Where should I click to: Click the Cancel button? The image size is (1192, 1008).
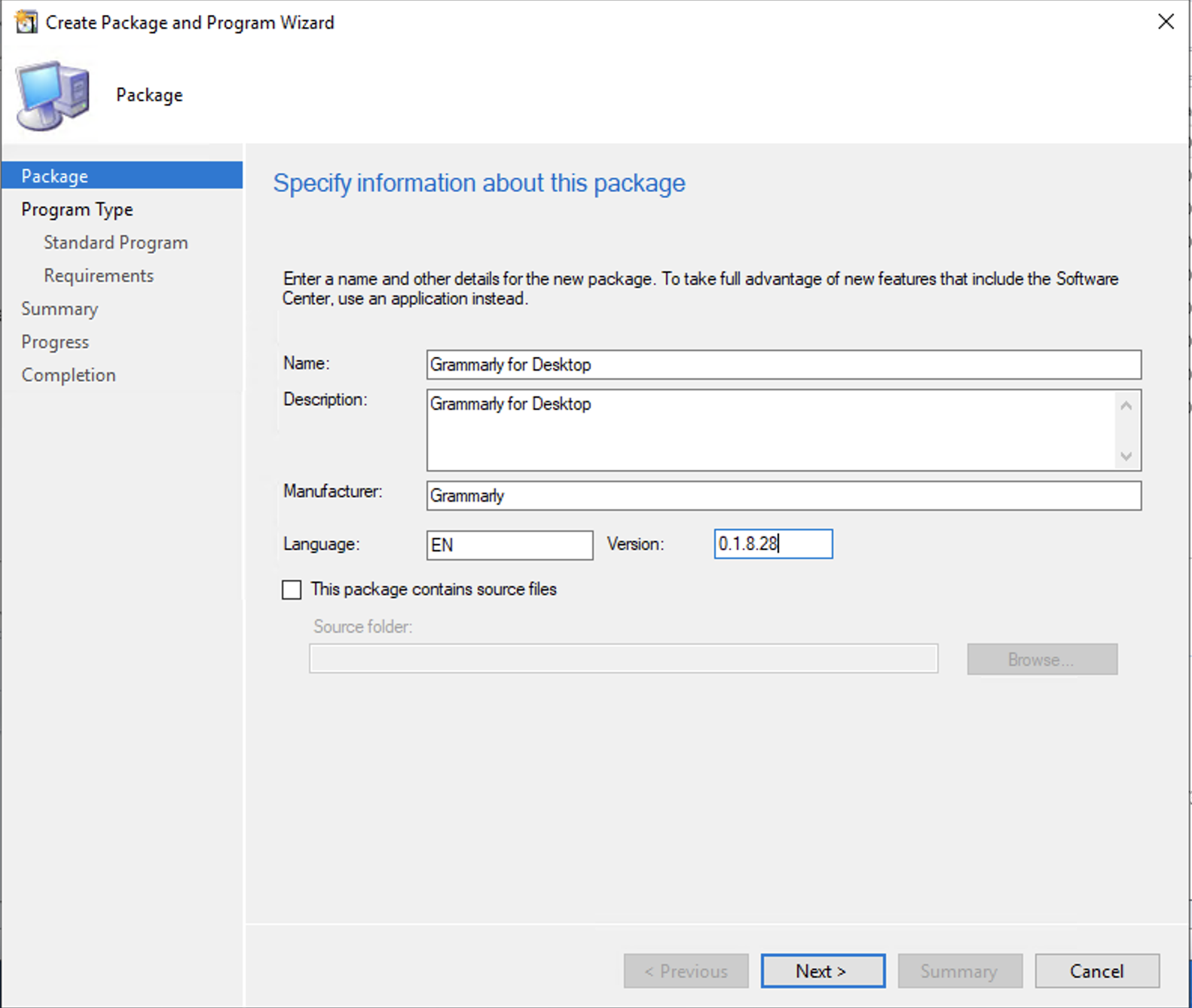pyautogui.click(x=1097, y=971)
